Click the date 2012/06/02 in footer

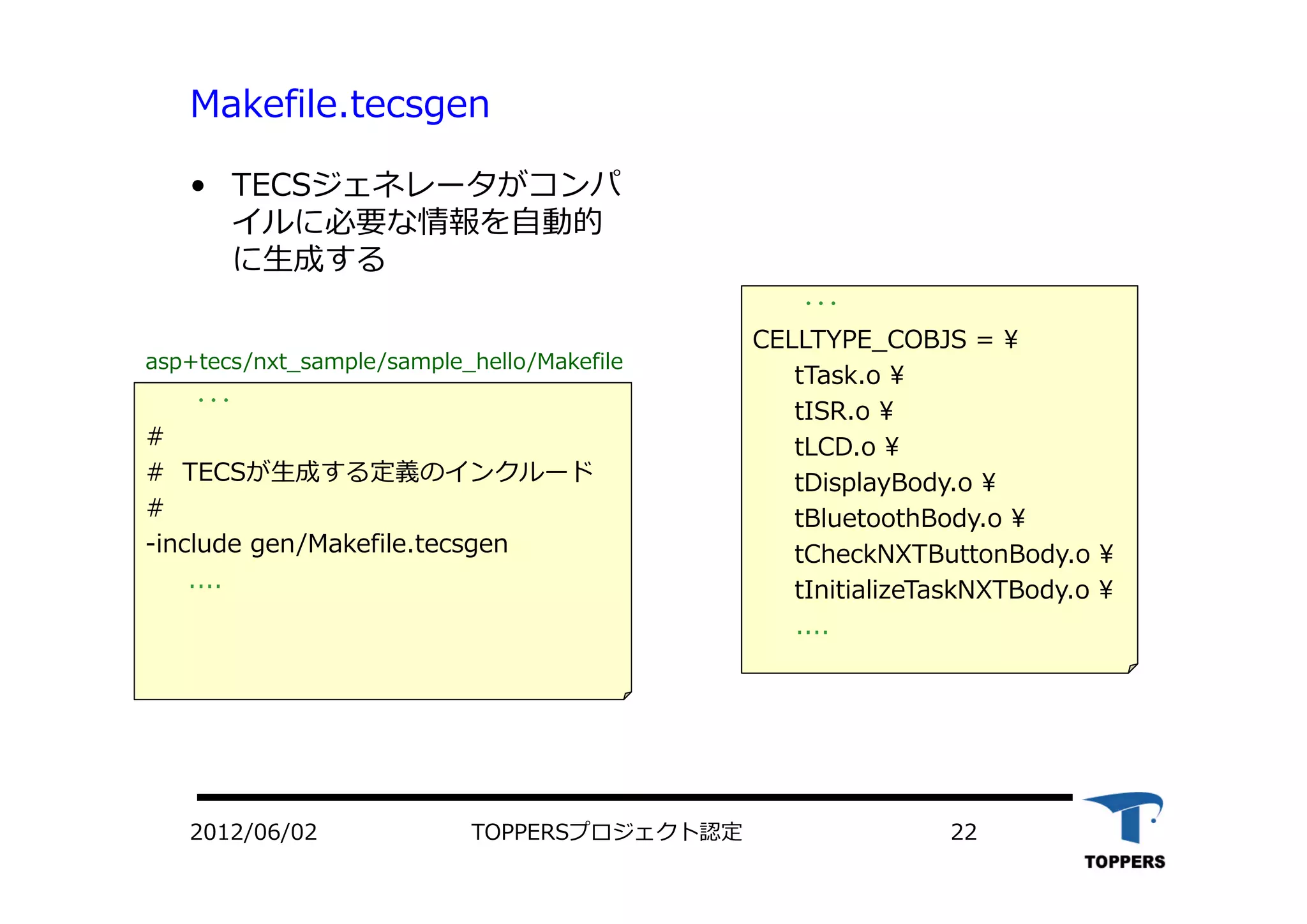[253, 832]
